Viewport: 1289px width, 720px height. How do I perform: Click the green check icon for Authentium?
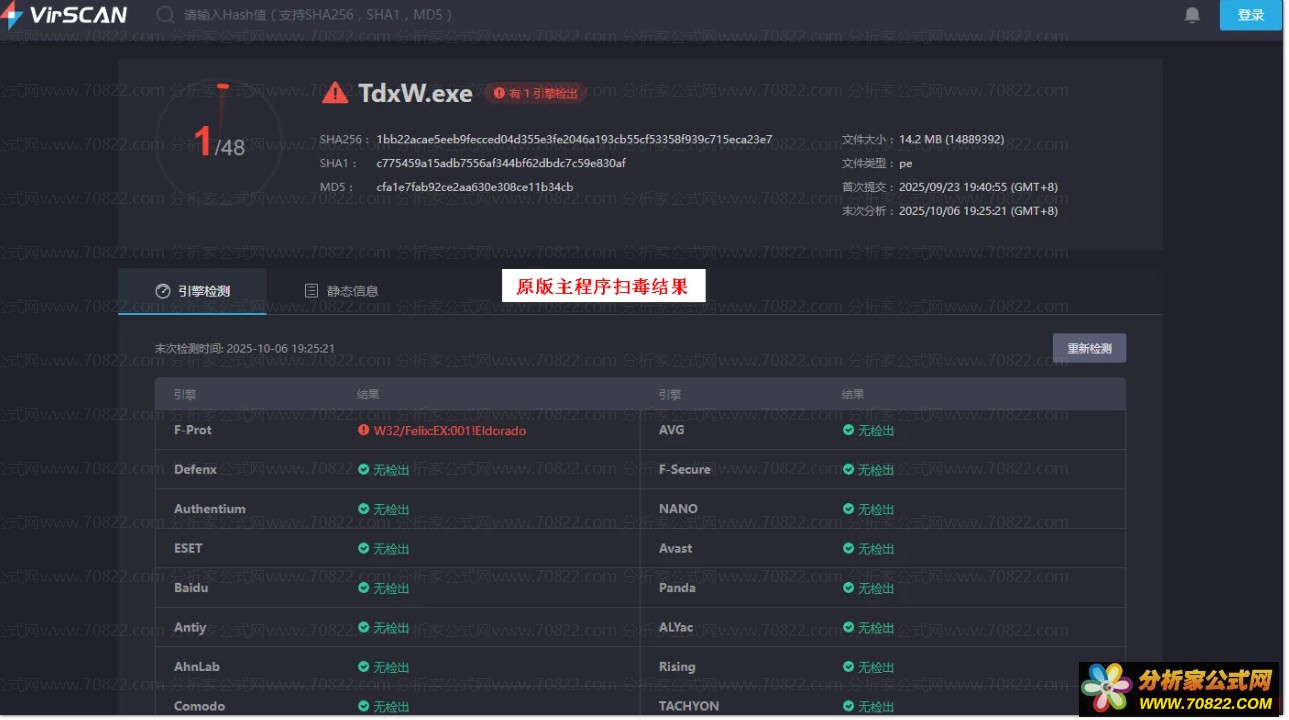(364, 508)
